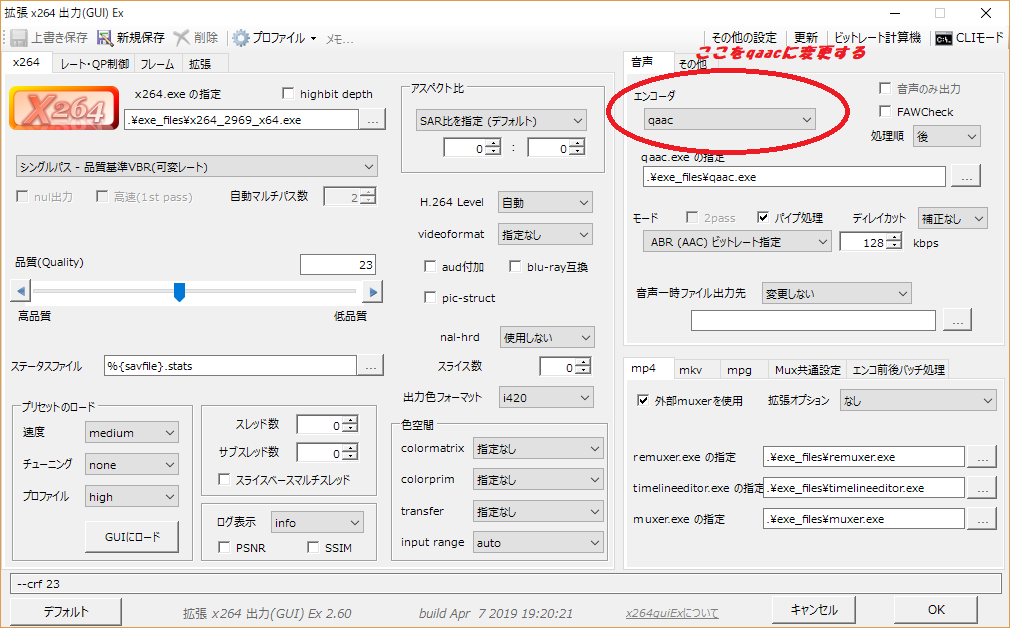
Task: Switch to the フレーム tab
Action: pos(158,64)
